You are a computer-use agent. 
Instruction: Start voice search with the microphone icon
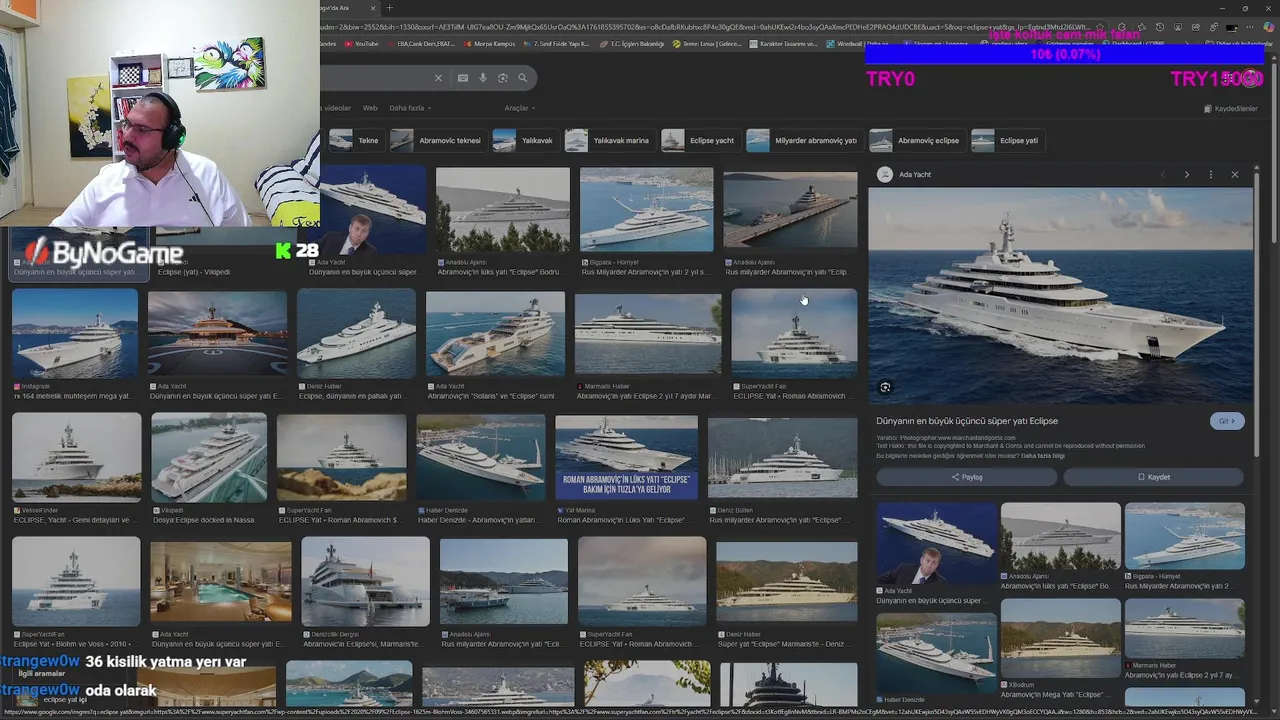pos(483,78)
